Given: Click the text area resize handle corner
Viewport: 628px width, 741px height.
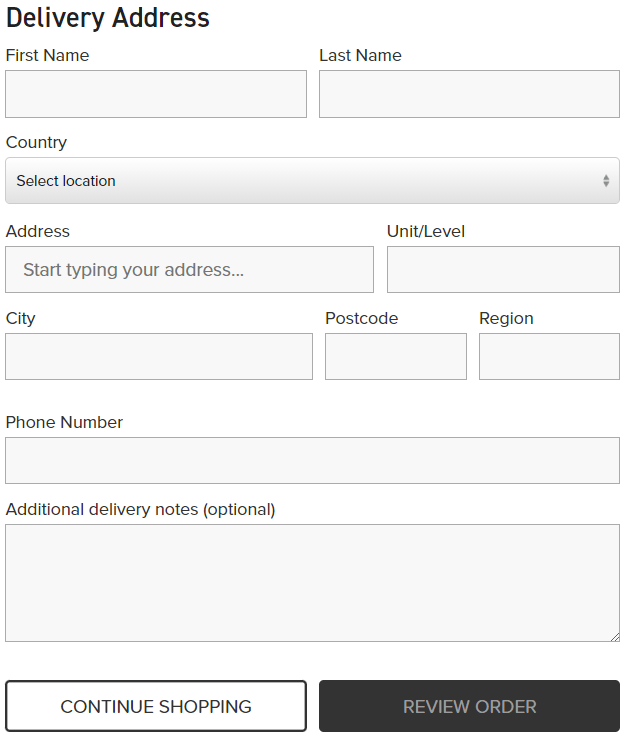Looking at the screenshot, I should [x=615, y=637].
